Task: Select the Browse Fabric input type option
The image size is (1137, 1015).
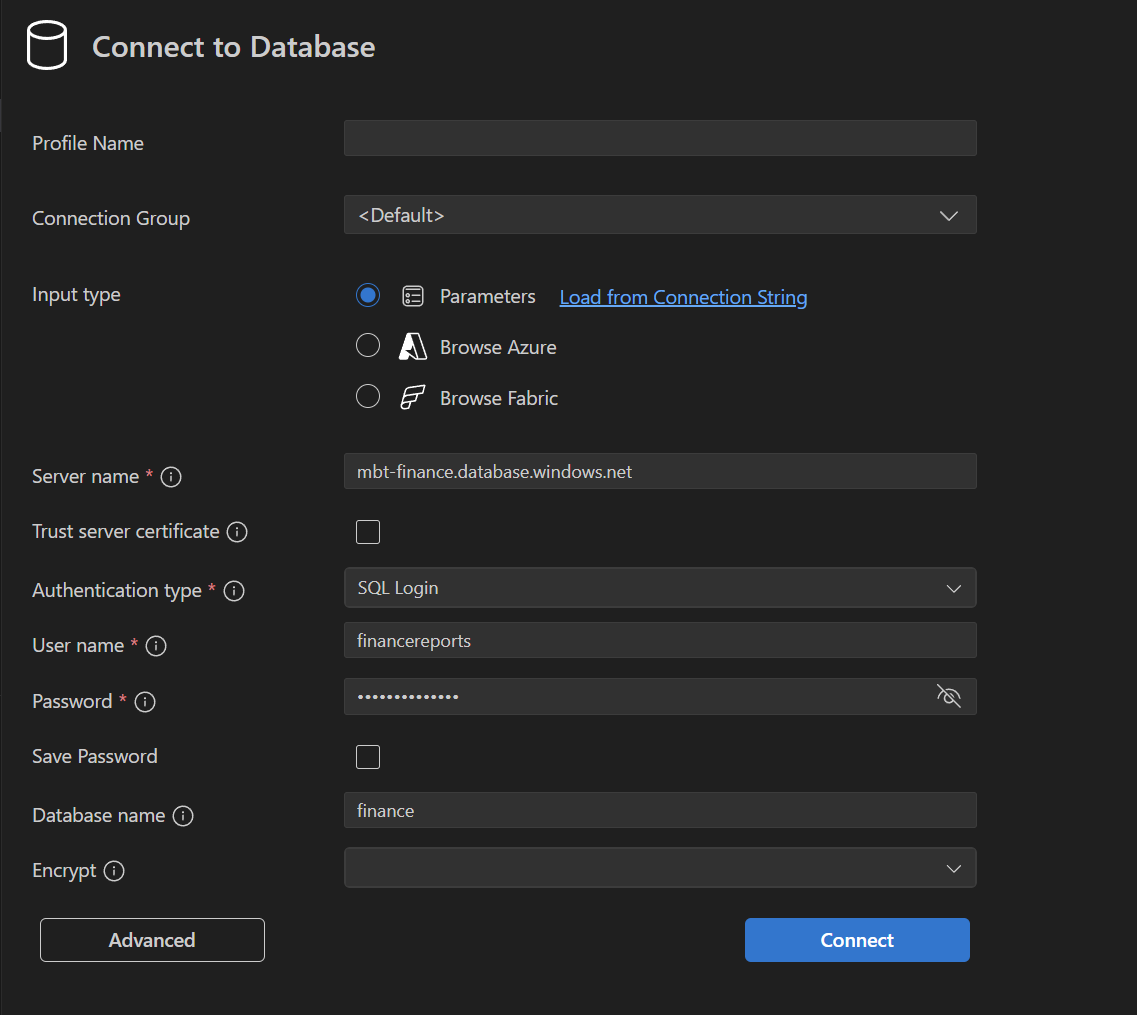Action: click(x=368, y=396)
